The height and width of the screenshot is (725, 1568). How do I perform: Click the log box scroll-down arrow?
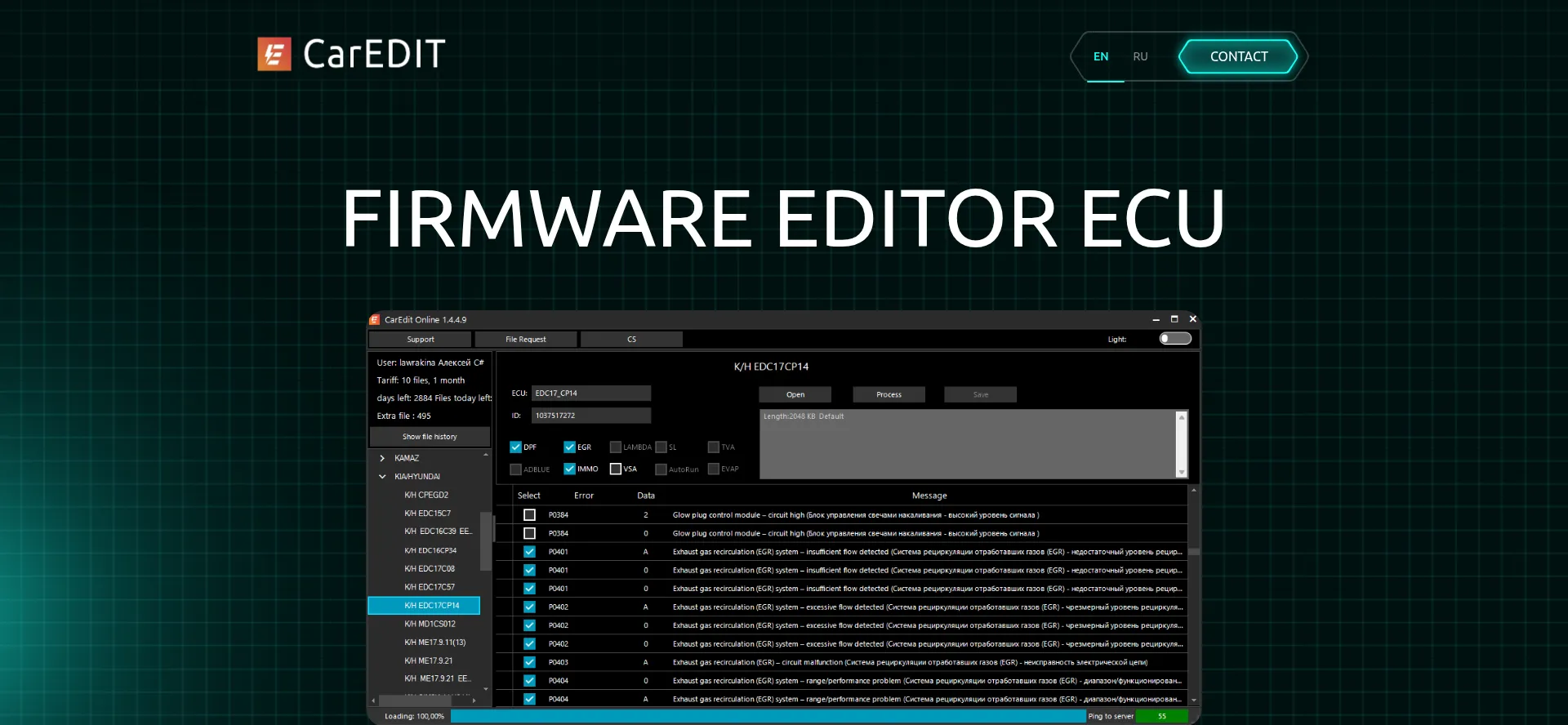(x=1181, y=472)
